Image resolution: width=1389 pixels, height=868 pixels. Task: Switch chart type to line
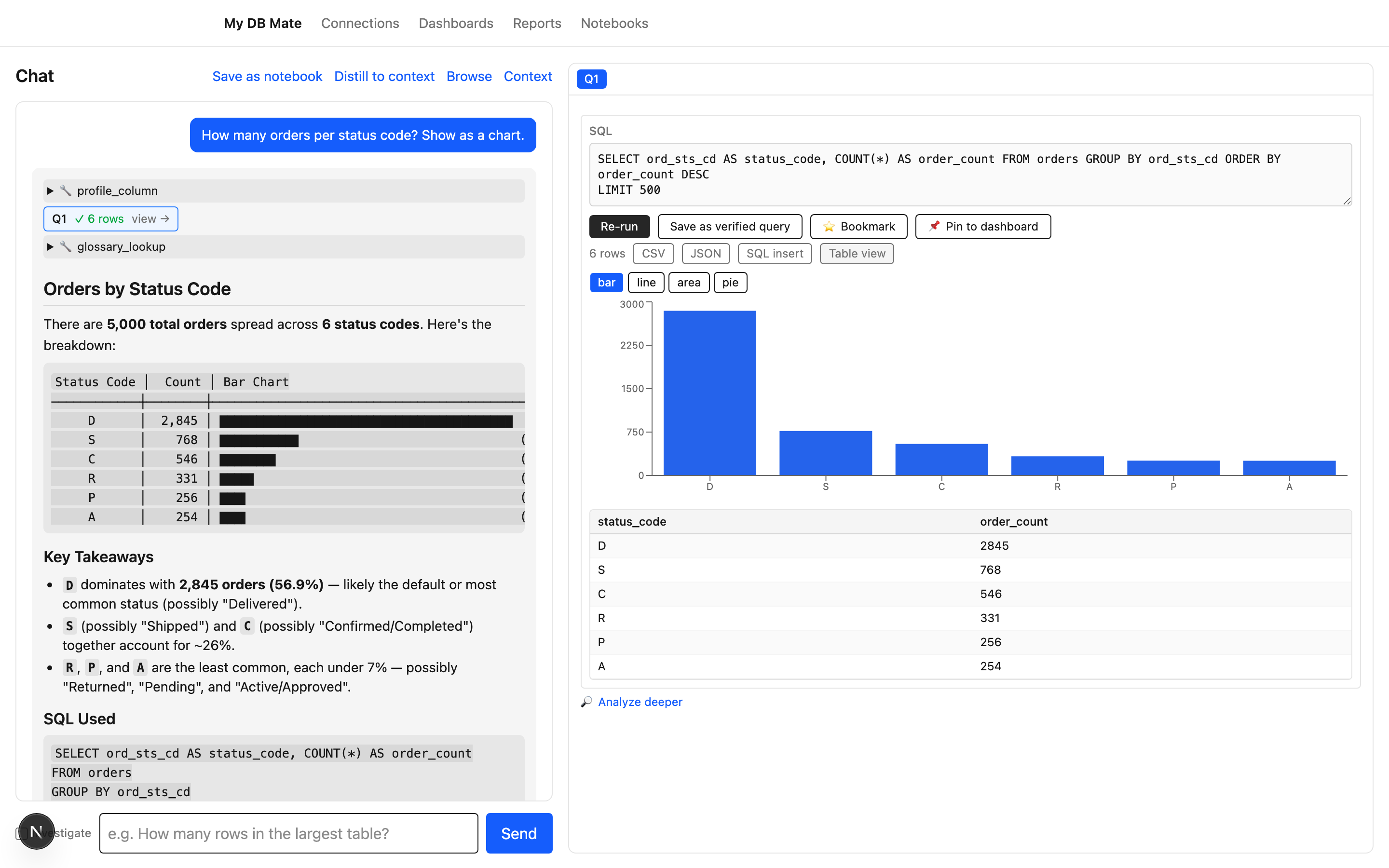coord(646,283)
